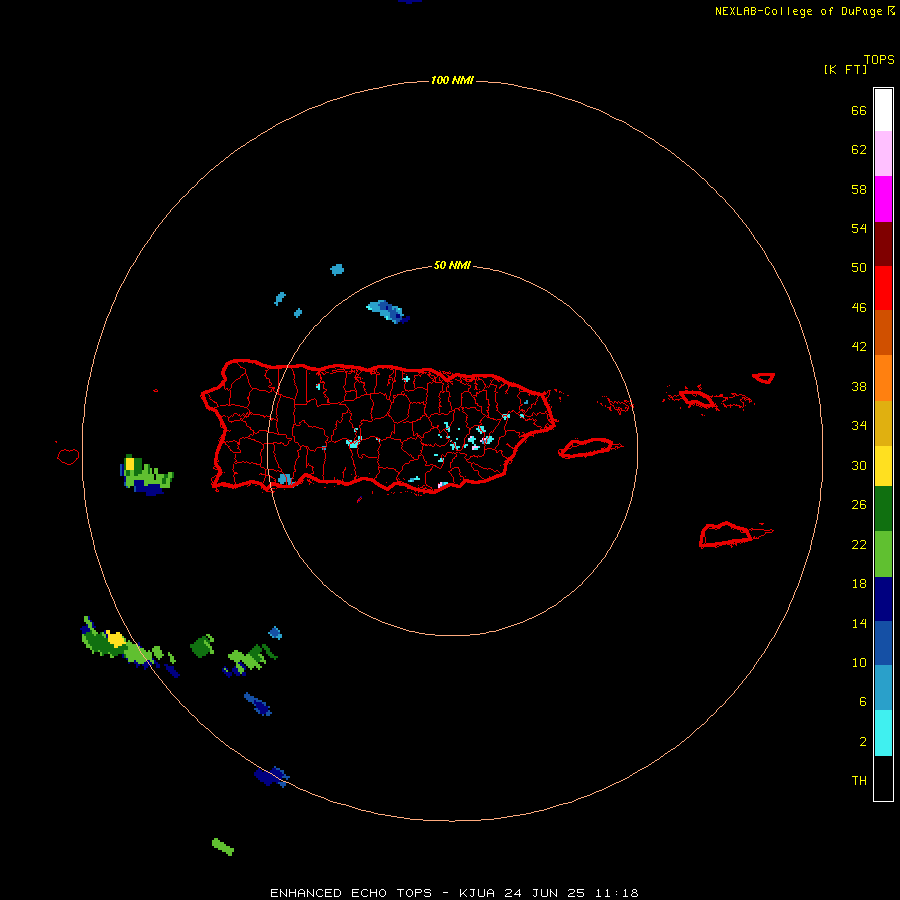
Task: Select the yellow legend swatch
Action: click(883, 465)
